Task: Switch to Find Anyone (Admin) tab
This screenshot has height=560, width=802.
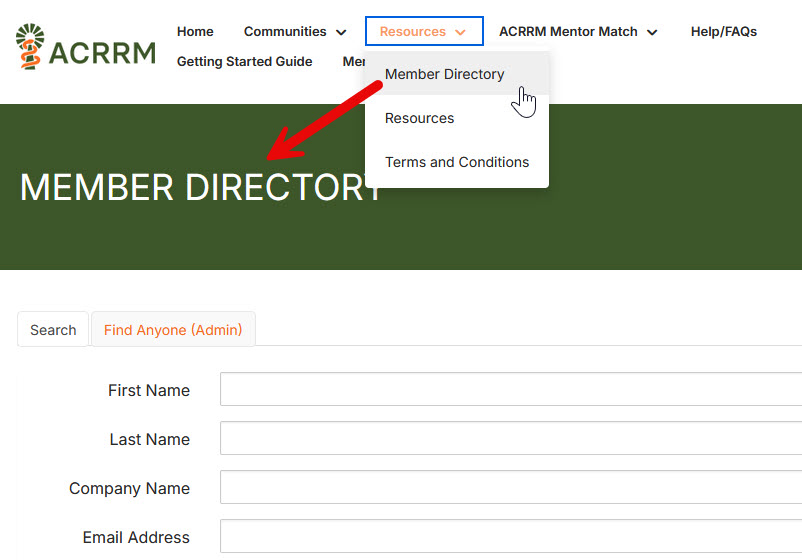Action: point(173,330)
